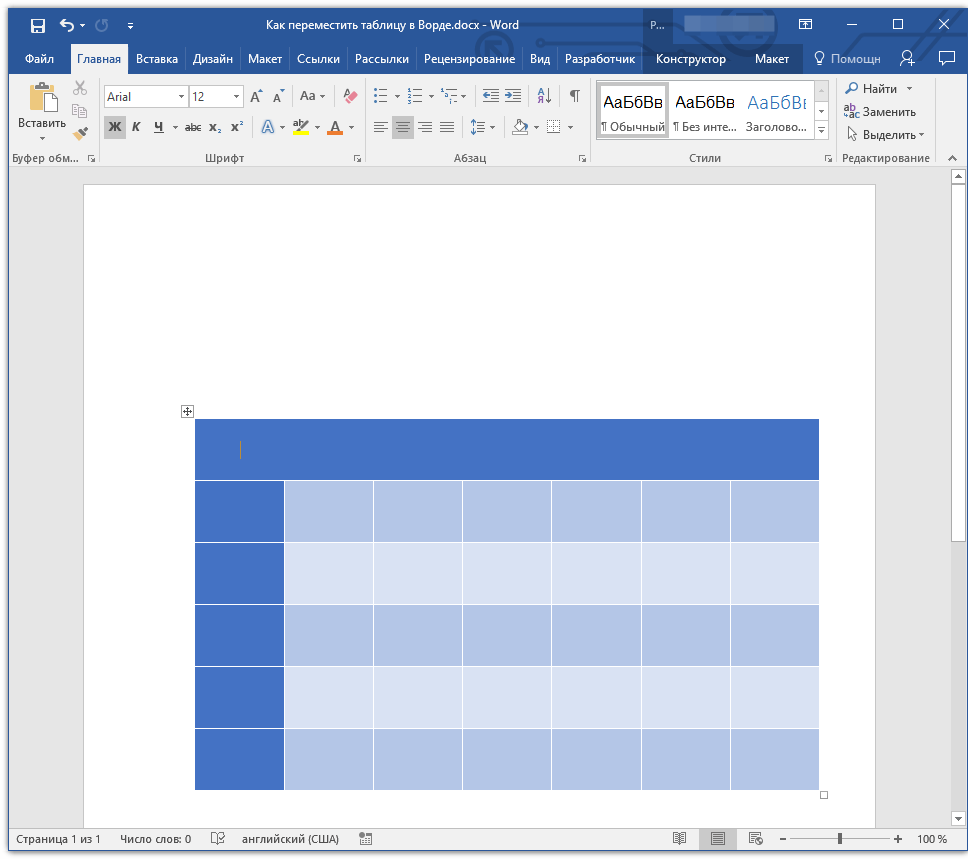This screenshot has height=859, width=968.
Task: Click the Sort A-Z icon
Action: coord(544,96)
